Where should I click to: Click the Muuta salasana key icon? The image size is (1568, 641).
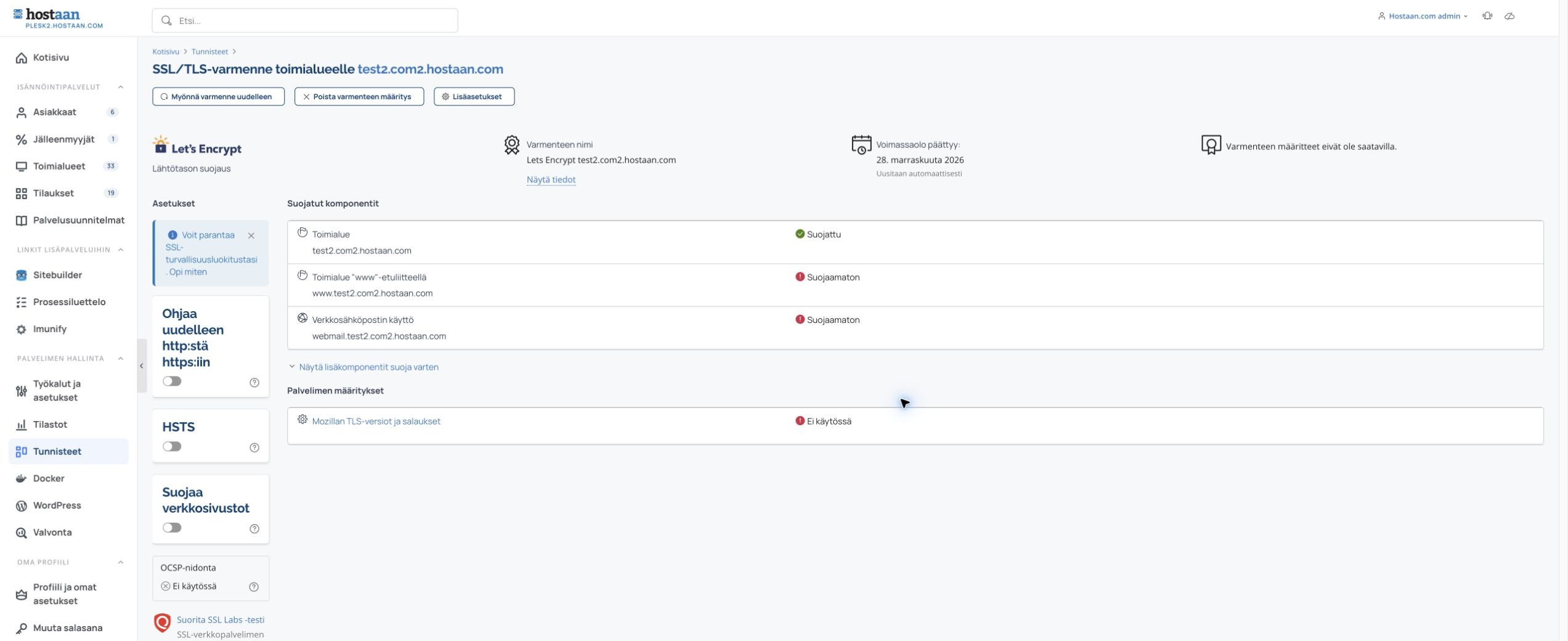(x=22, y=628)
